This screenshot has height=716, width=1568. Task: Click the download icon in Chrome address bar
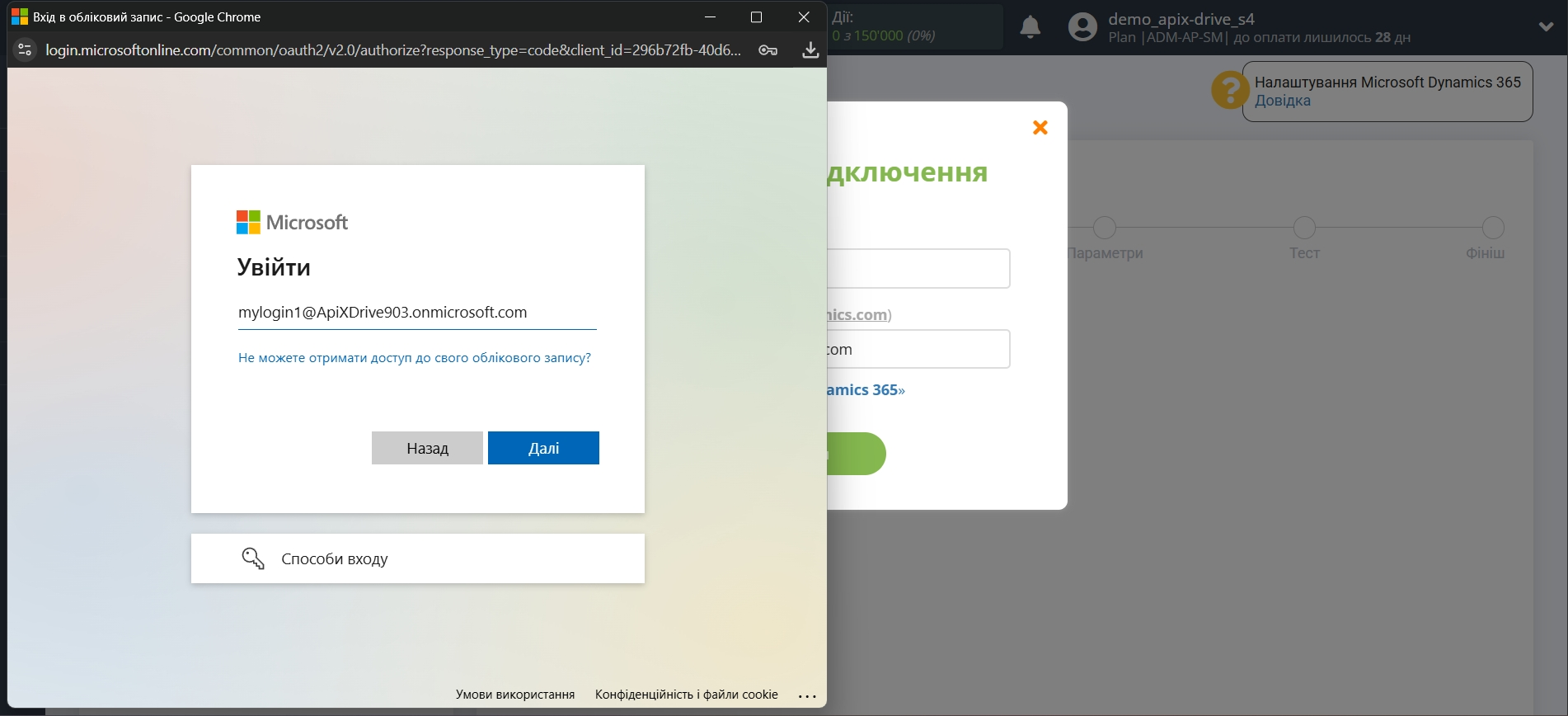pos(810,50)
